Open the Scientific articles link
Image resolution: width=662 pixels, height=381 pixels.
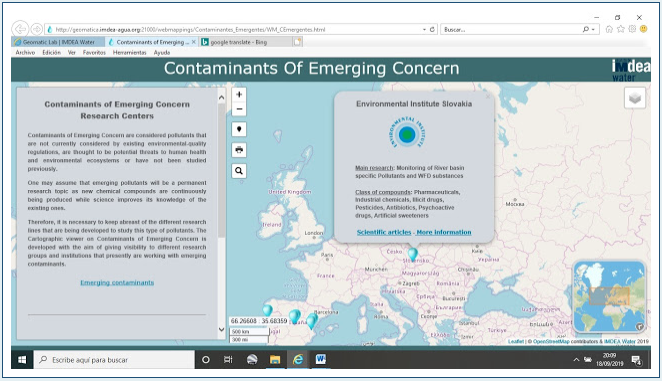pos(384,232)
